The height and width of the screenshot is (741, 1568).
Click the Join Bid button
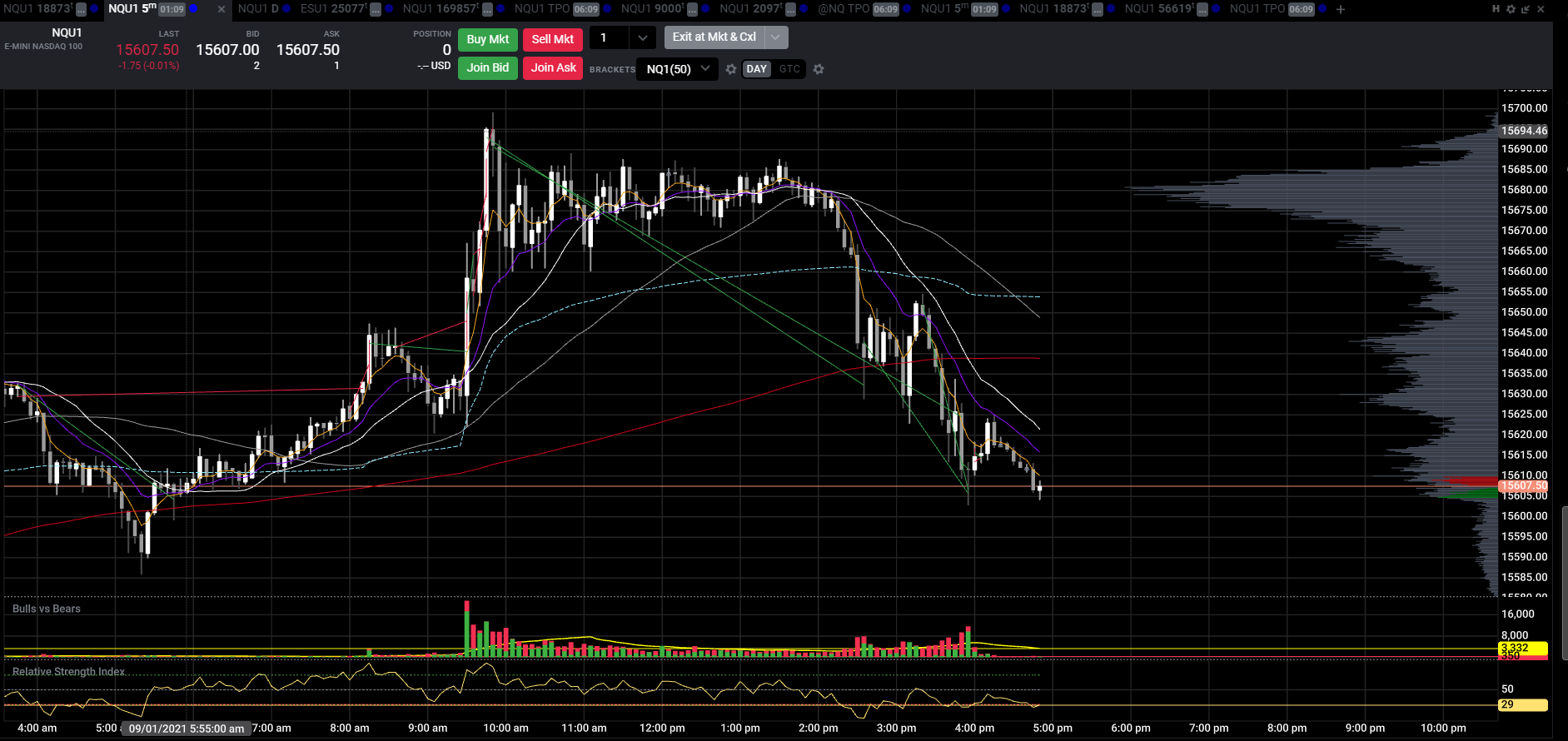[x=488, y=67]
